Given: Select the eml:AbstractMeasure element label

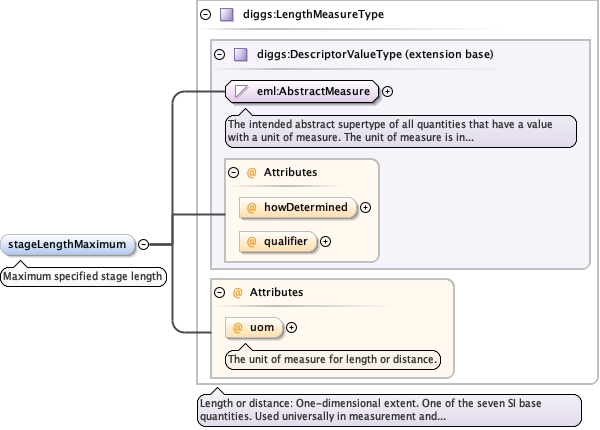Looking at the screenshot, I should point(315,92).
